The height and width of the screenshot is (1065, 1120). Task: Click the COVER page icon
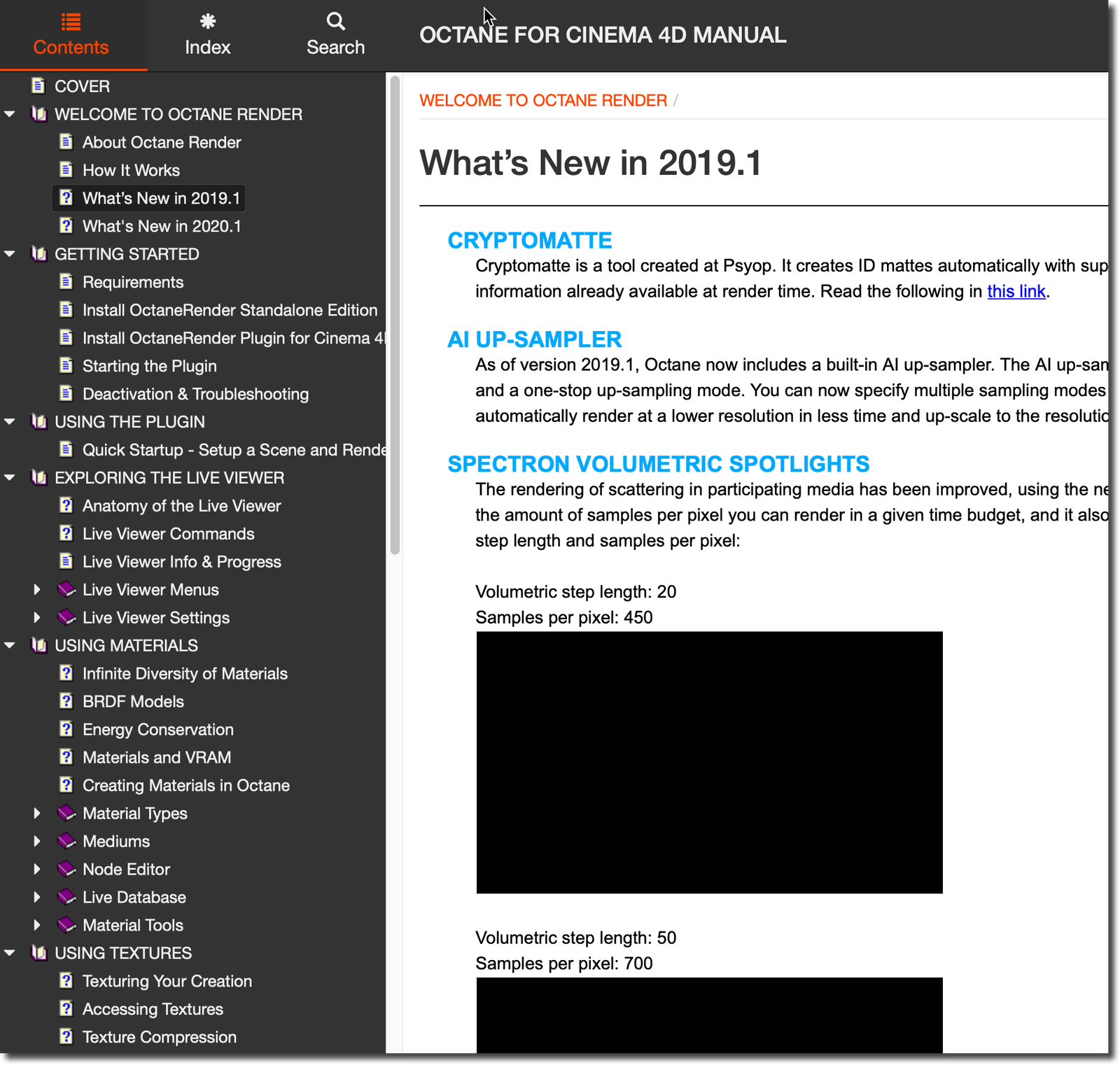(38, 86)
